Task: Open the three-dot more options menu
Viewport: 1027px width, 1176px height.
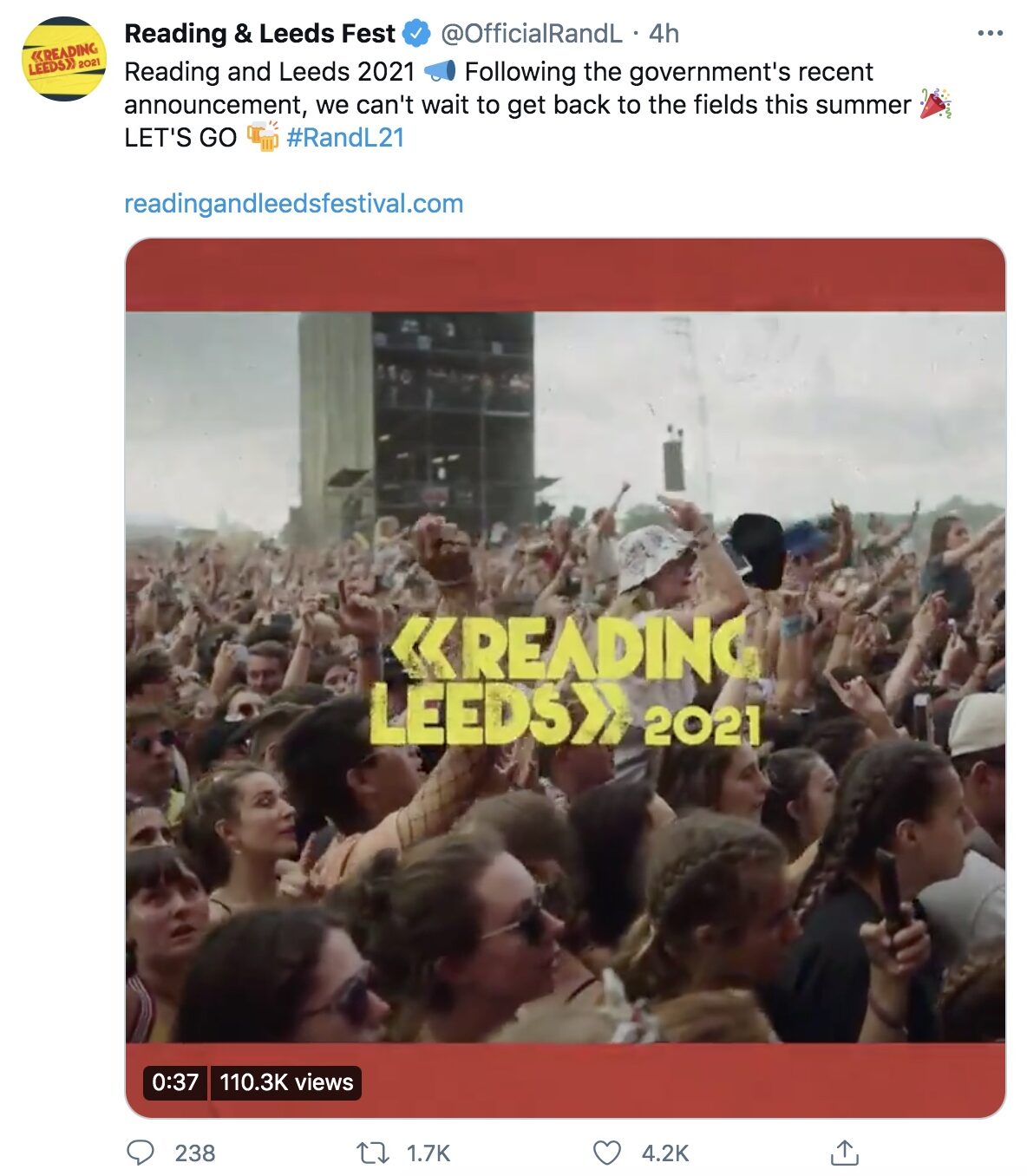Action: pos(990,33)
